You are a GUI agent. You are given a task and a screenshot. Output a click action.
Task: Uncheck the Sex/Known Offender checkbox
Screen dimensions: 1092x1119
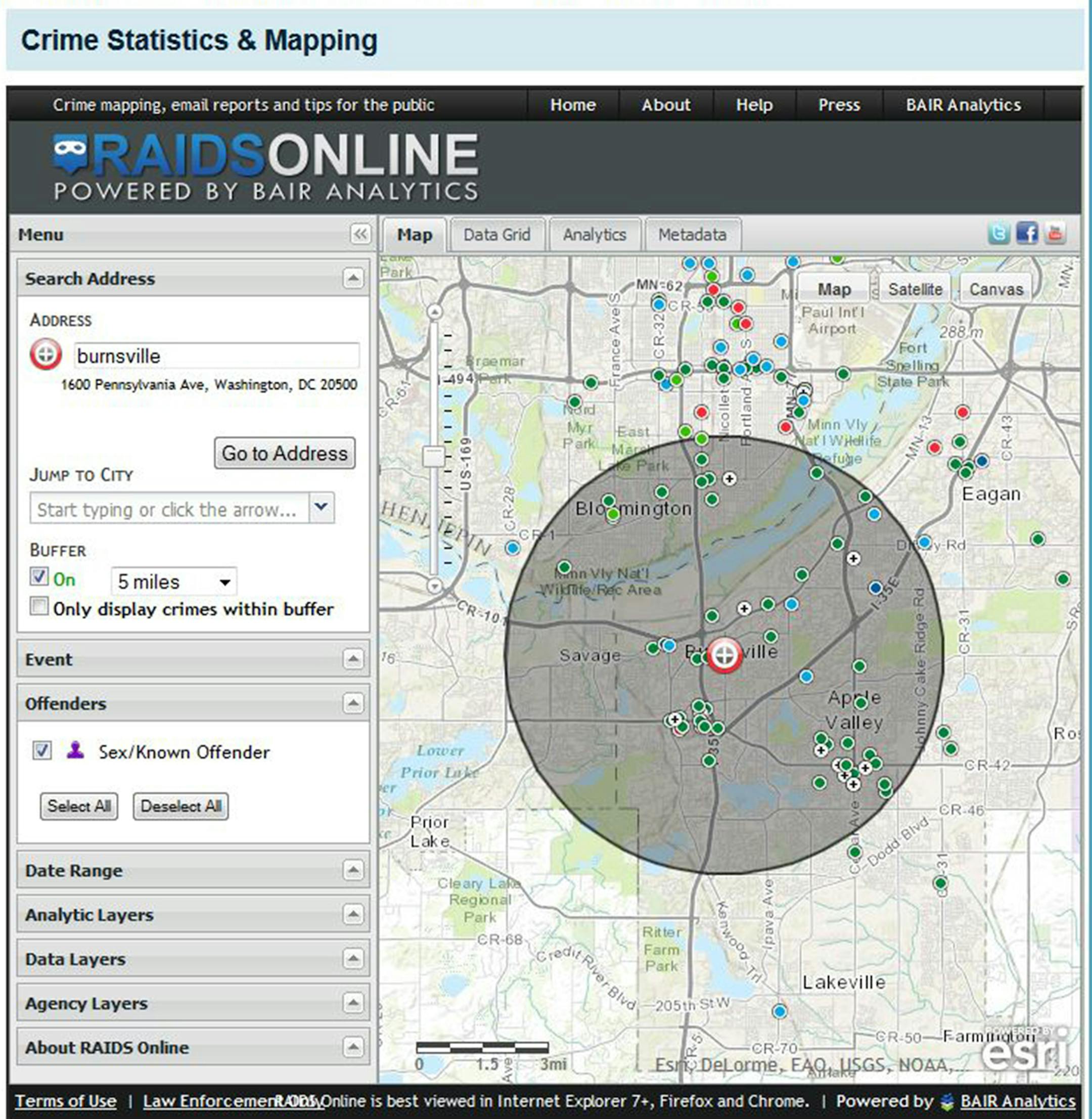(x=42, y=750)
